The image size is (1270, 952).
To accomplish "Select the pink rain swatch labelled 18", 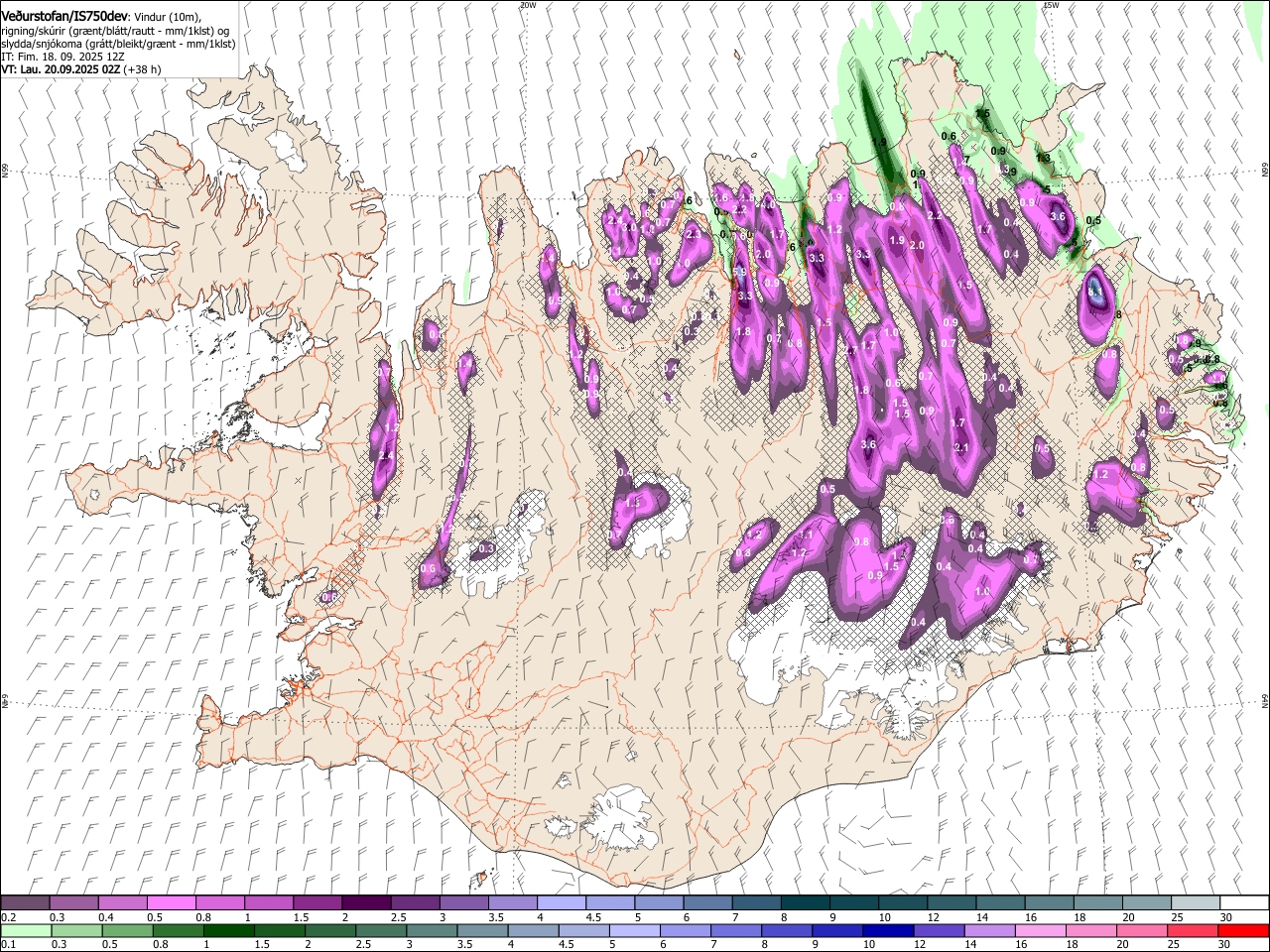I will [x=1090, y=930].
